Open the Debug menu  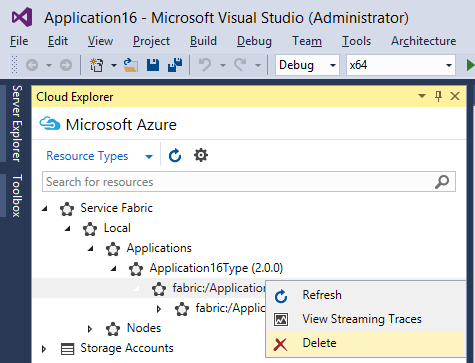254,41
